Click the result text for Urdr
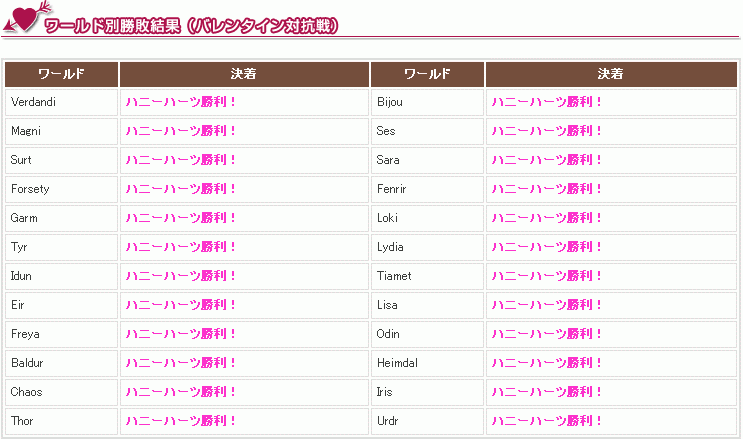Viewport: 743px width, 439px height. [x=547, y=421]
